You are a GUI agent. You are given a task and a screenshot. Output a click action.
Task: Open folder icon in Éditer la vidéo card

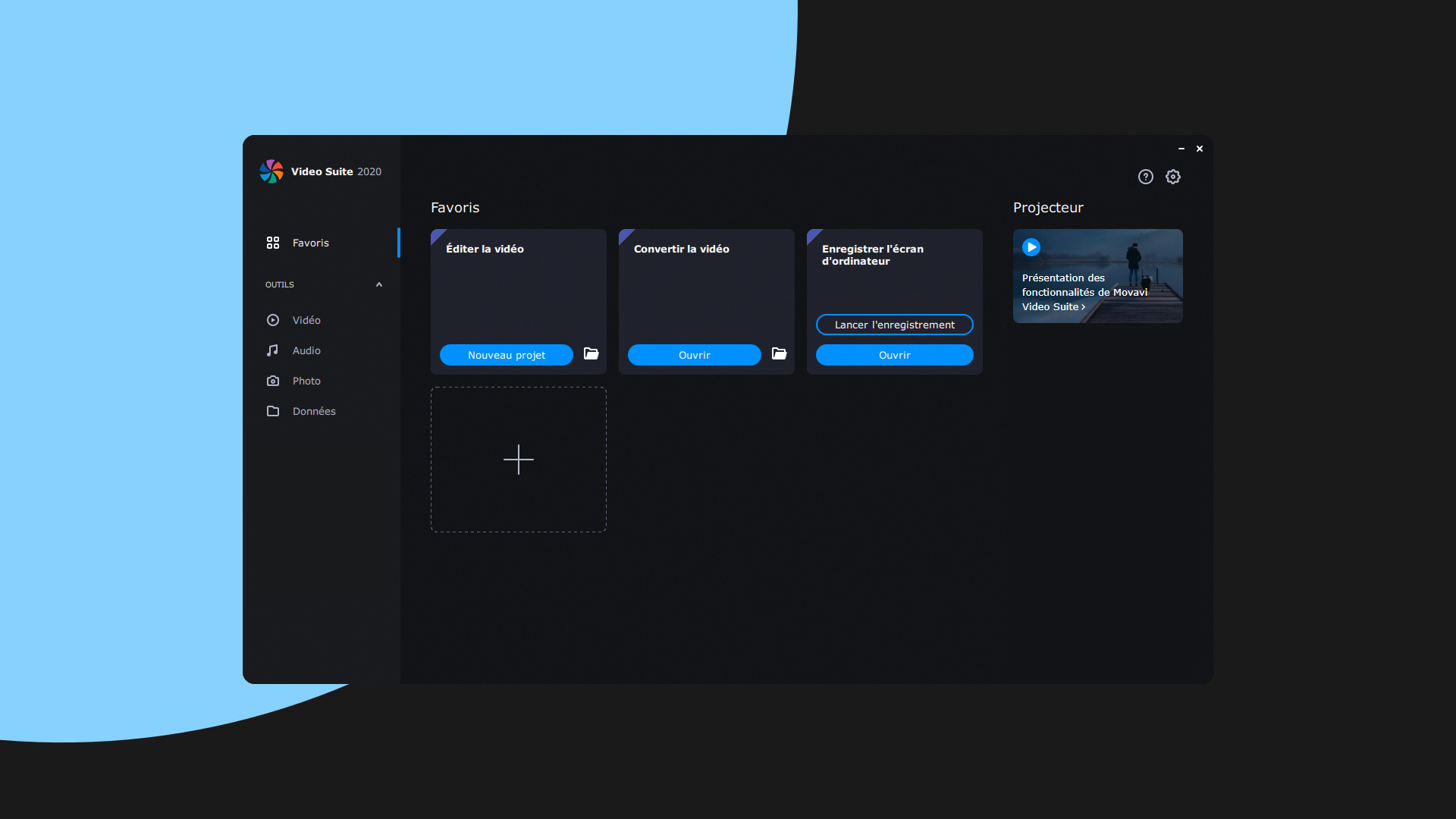pyautogui.click(x=591, y=354)
